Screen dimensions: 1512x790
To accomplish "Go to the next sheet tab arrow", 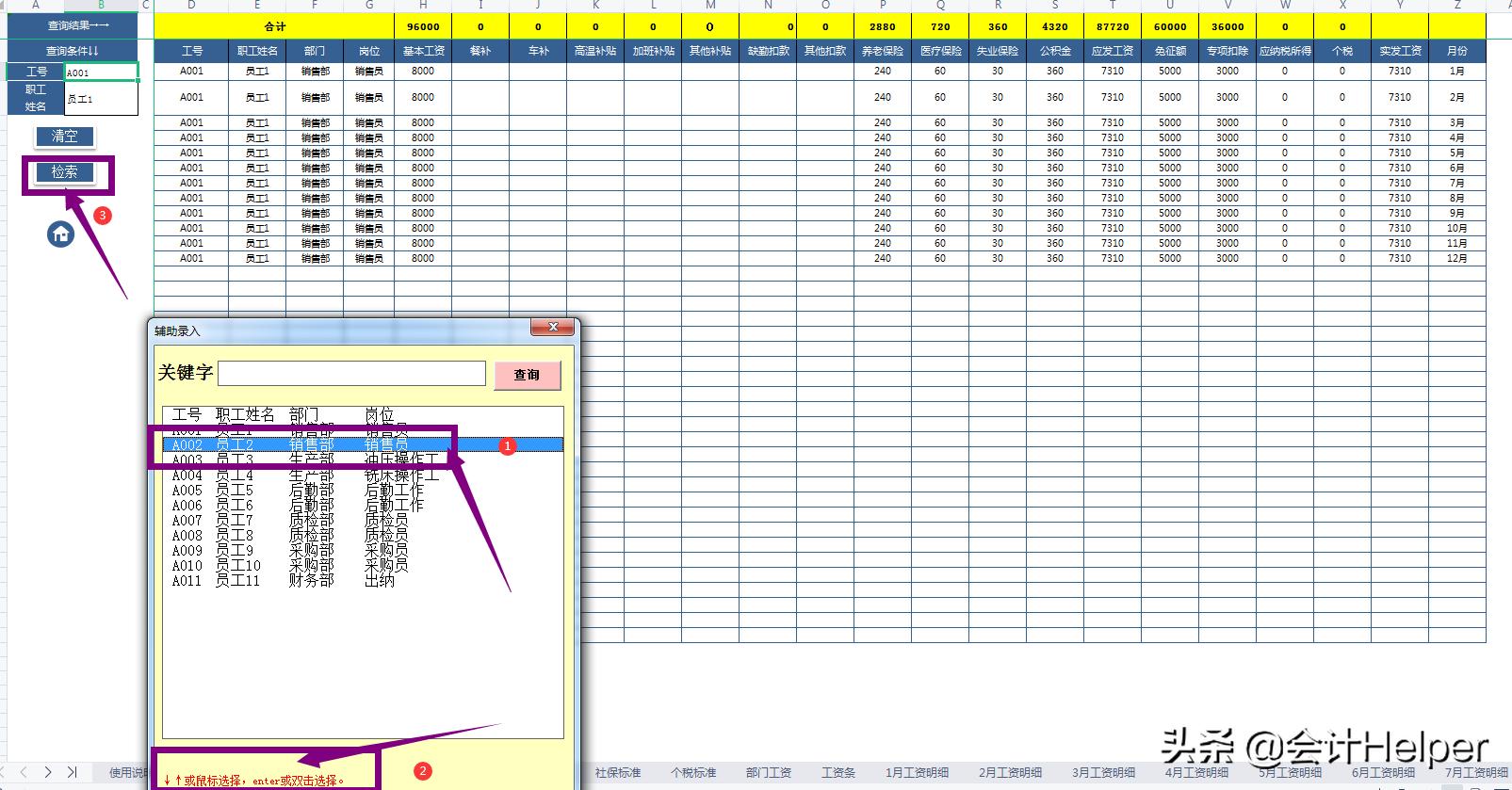I will pyautogui.click(x=48, y=772).
